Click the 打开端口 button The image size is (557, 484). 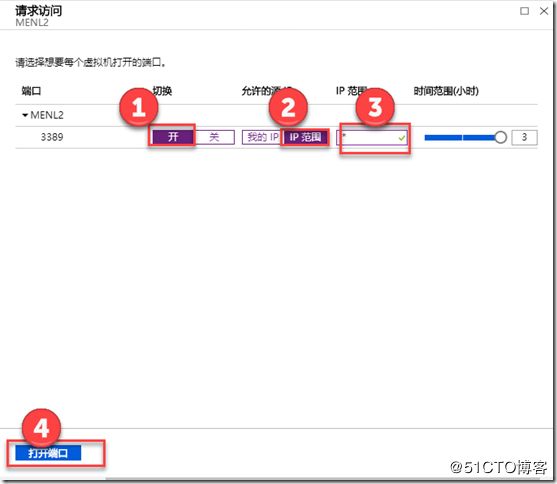pyautogui.click(x=48, y=453)
